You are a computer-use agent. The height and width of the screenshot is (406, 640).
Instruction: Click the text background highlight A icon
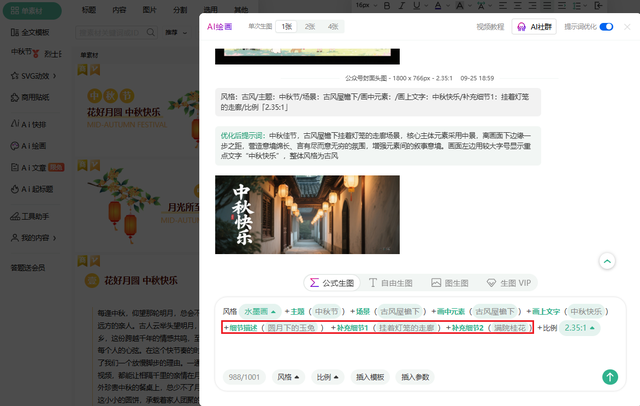point(460,6)
